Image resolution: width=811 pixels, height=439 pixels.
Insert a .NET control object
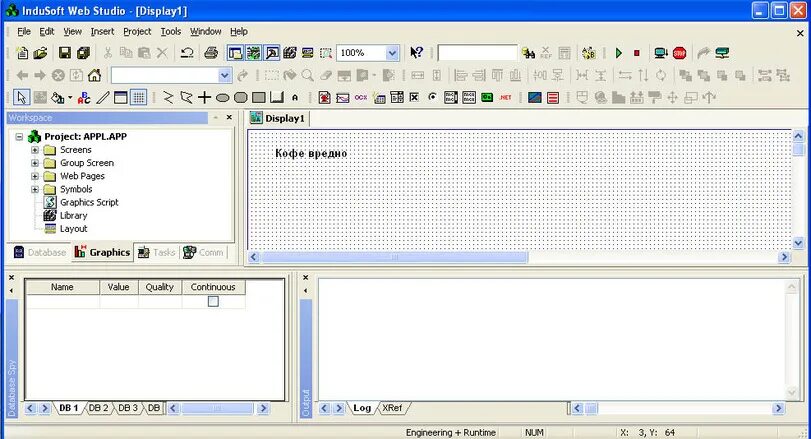505,97
